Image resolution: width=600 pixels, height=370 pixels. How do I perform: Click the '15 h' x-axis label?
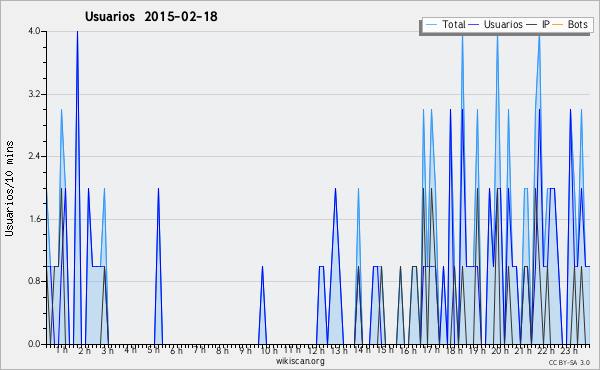pyautogui.click(x=385, y=350)
